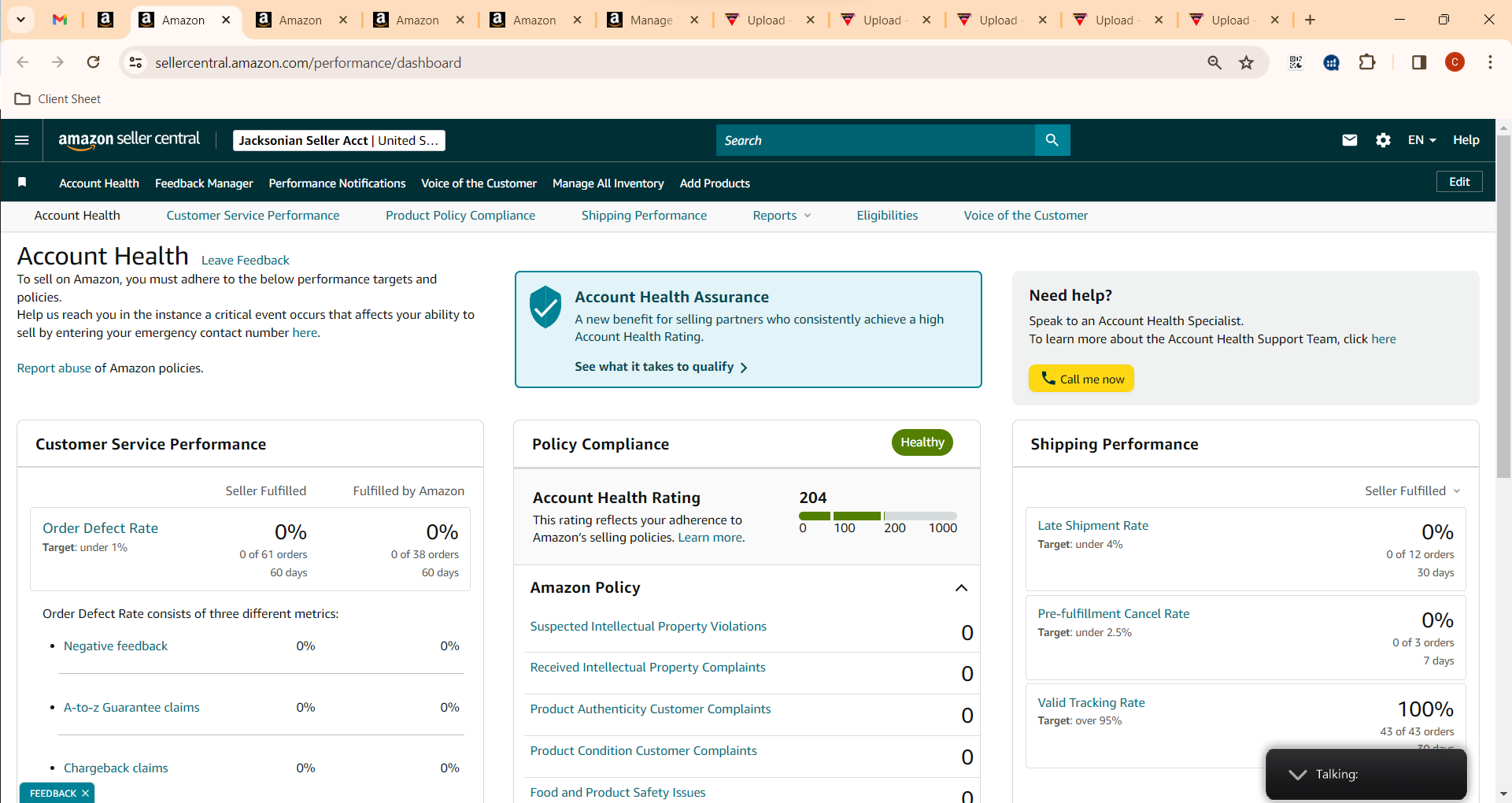Click the Amazon Seller Central logo
This screenshot has width=1512, height=803.
tap(129, 140)
